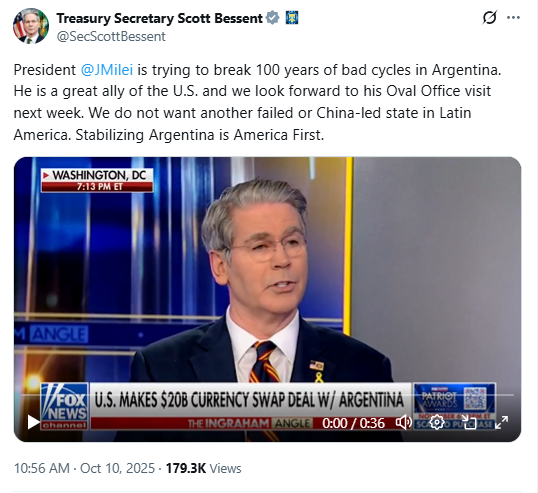Click the Treasury Secretary Scott Bessent name

[159, 18]
